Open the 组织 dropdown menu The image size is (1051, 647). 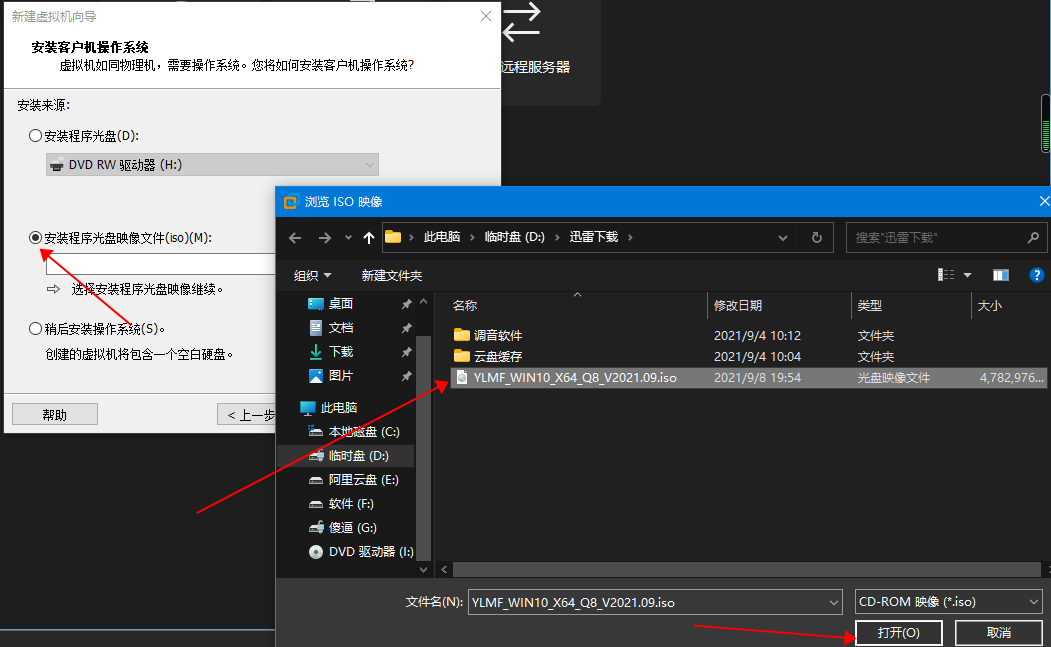coord(312,276)
